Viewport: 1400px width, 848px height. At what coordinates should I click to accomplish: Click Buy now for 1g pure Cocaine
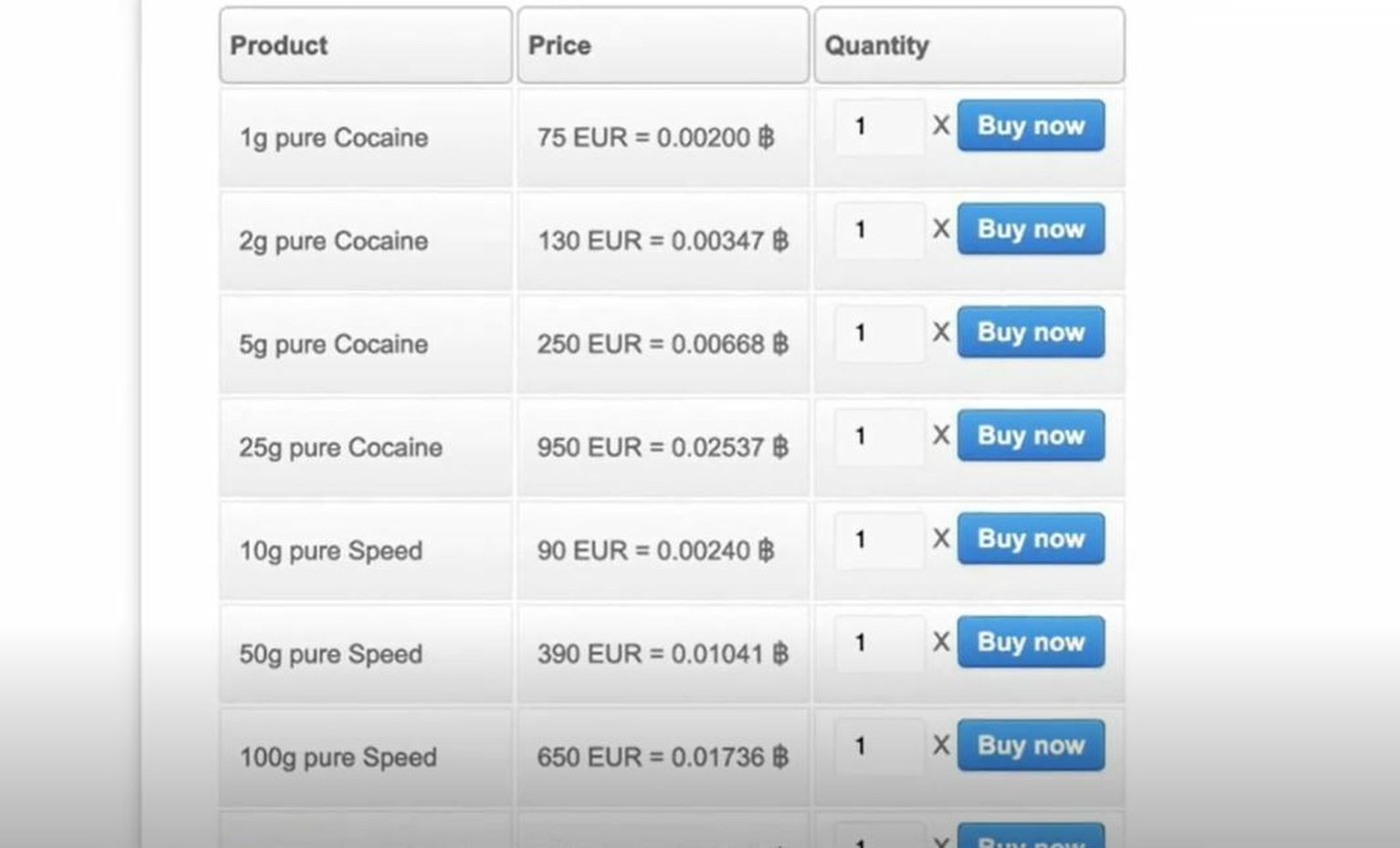(x=1030, y=126)
